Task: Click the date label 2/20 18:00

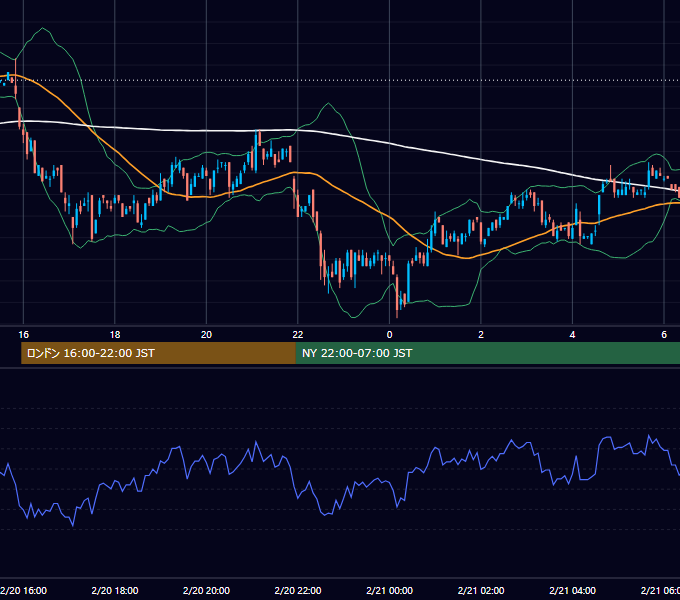Action: point(115,590)
